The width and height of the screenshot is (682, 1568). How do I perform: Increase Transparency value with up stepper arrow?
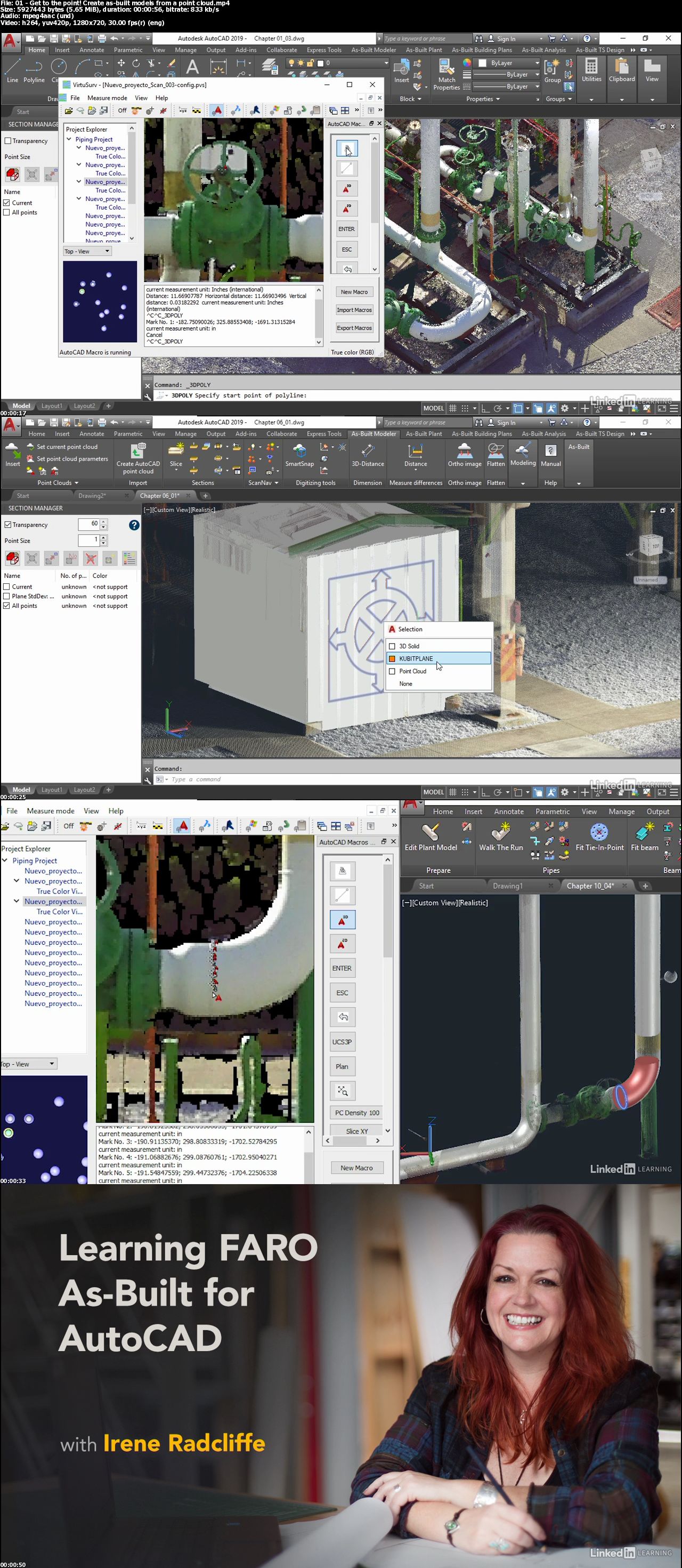(103, 521)
